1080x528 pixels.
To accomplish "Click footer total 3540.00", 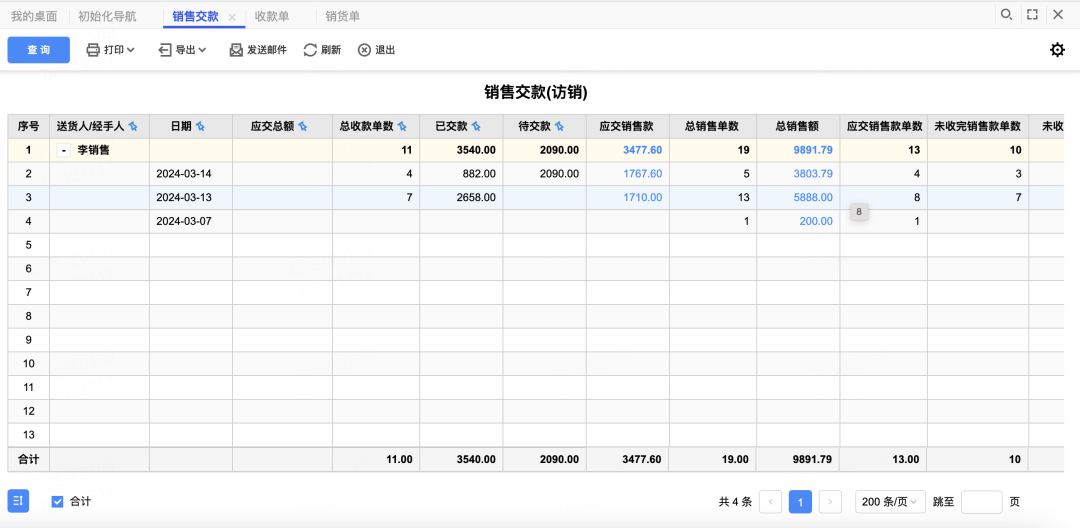I will point(476,459).
